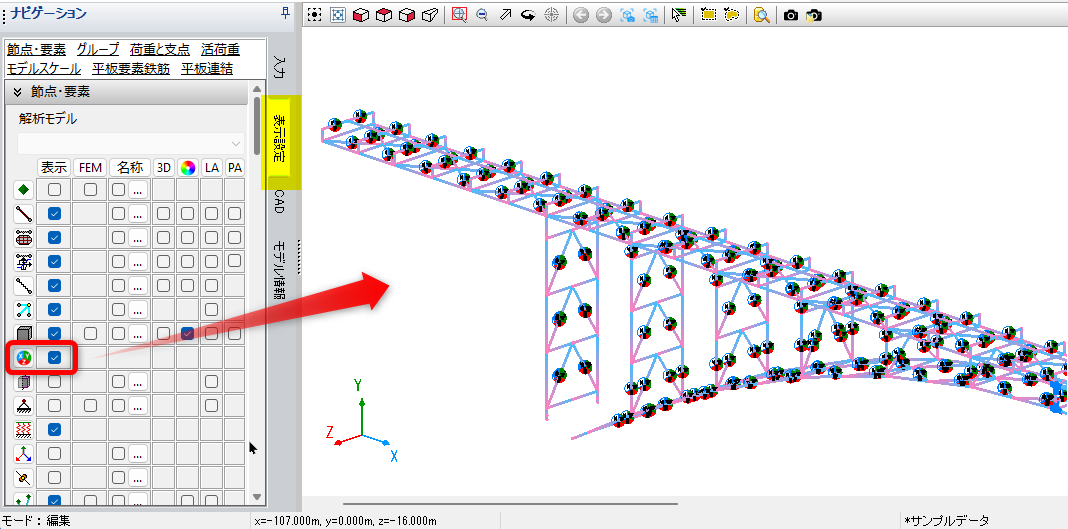The image size is (1068, 529).
Task: Open the モデルスケール link
Action: [44, 69]
